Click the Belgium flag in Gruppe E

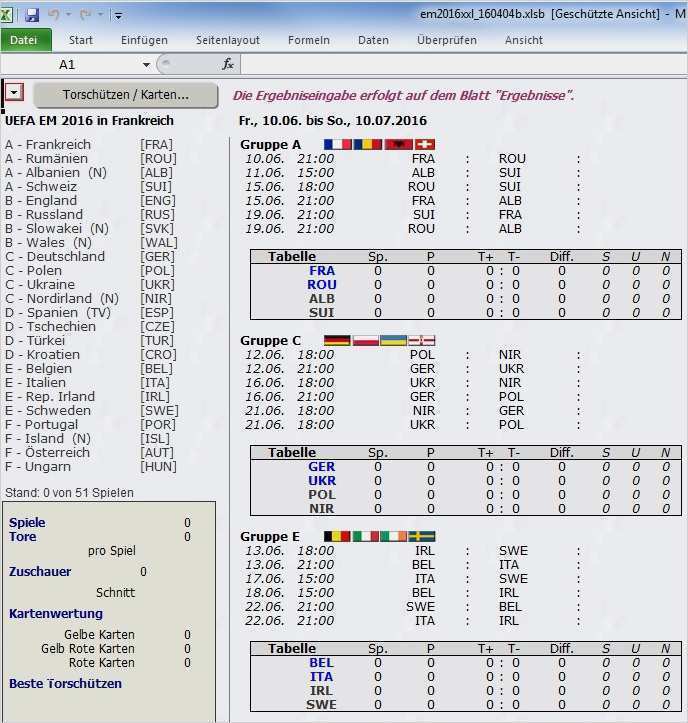tap(338, 537)
